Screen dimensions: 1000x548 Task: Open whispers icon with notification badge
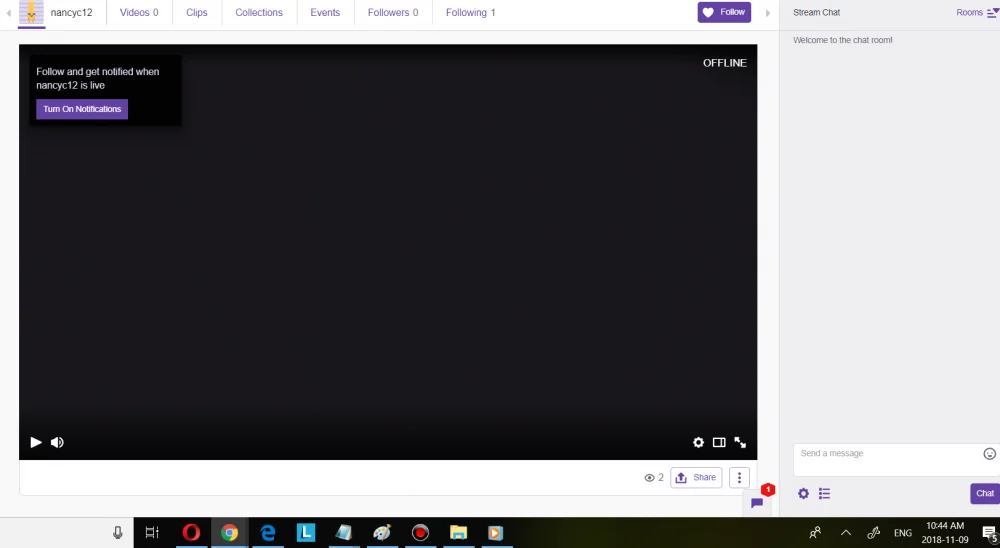point(757,503)
